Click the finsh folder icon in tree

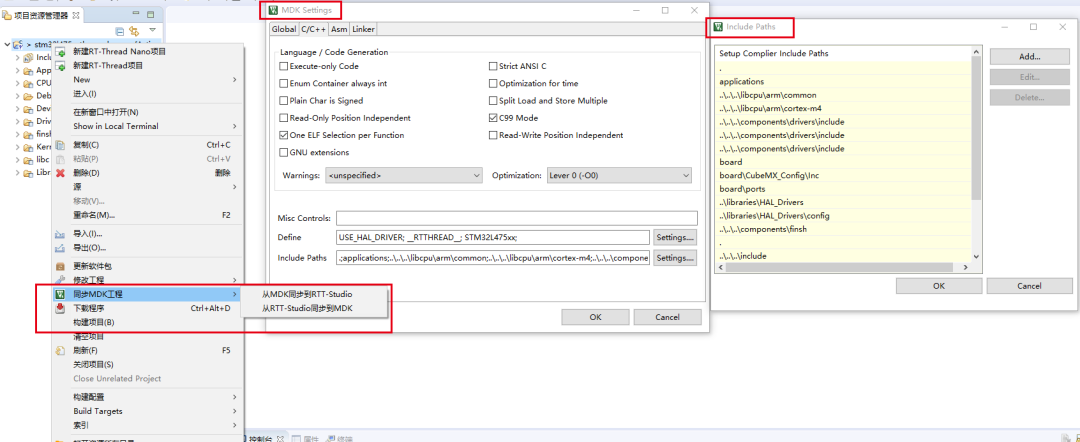(x=28, y=134)
